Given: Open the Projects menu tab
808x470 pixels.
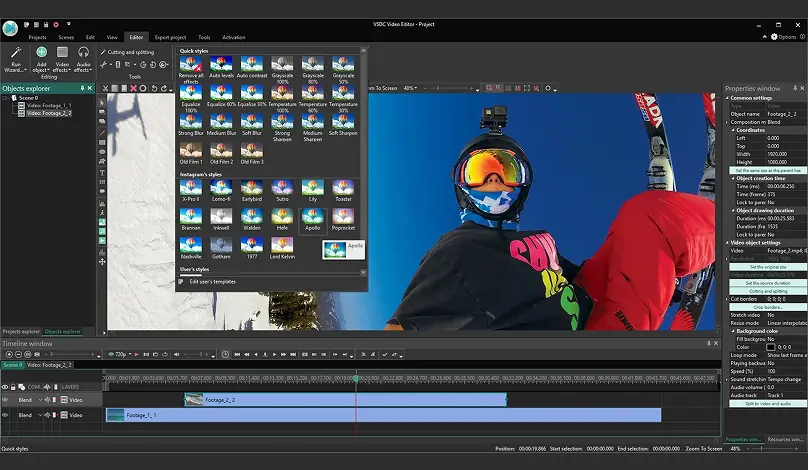Looking at the screenshot, I should pos(37,38).
